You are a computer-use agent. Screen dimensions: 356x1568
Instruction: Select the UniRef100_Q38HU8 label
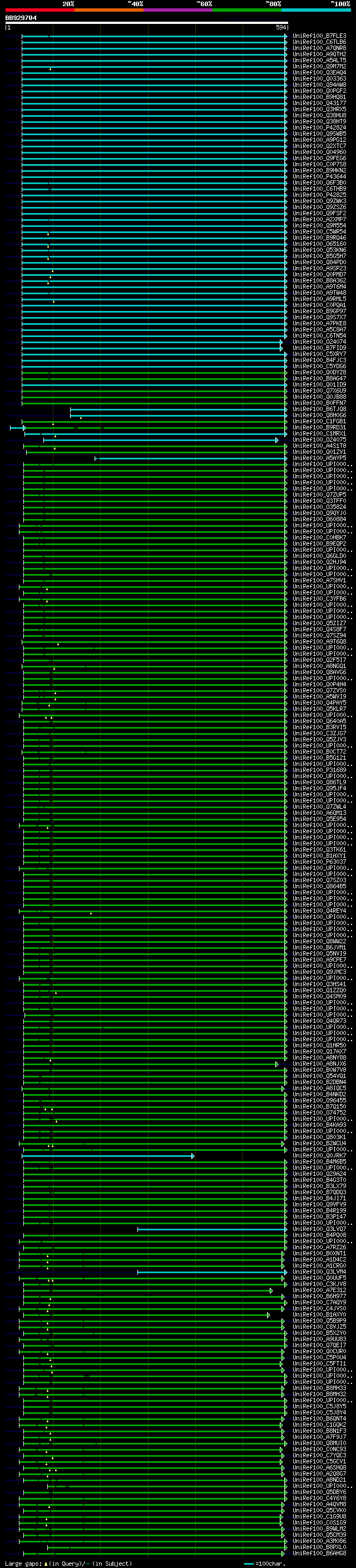coord(319,115)
